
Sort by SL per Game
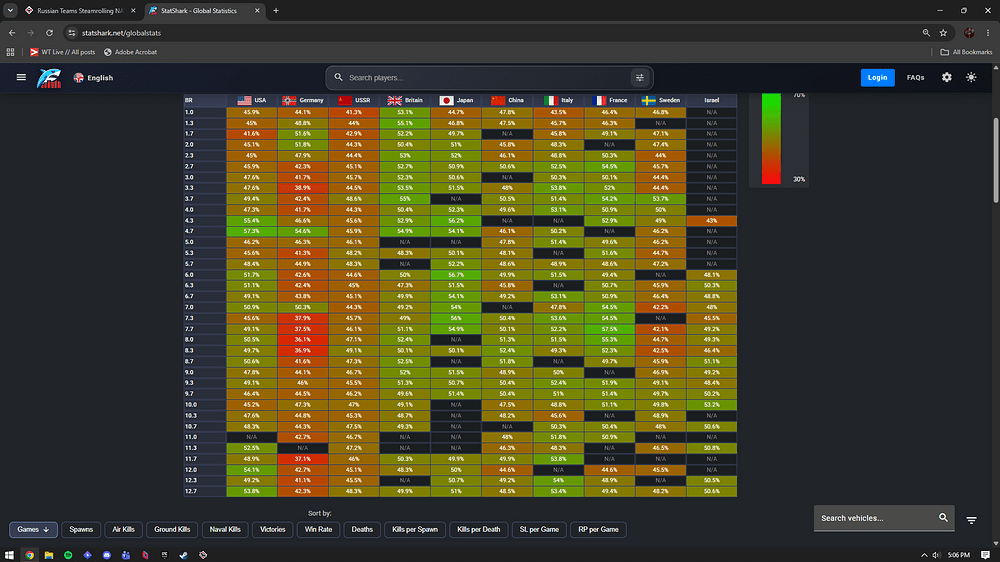click(x=539, y=529)
